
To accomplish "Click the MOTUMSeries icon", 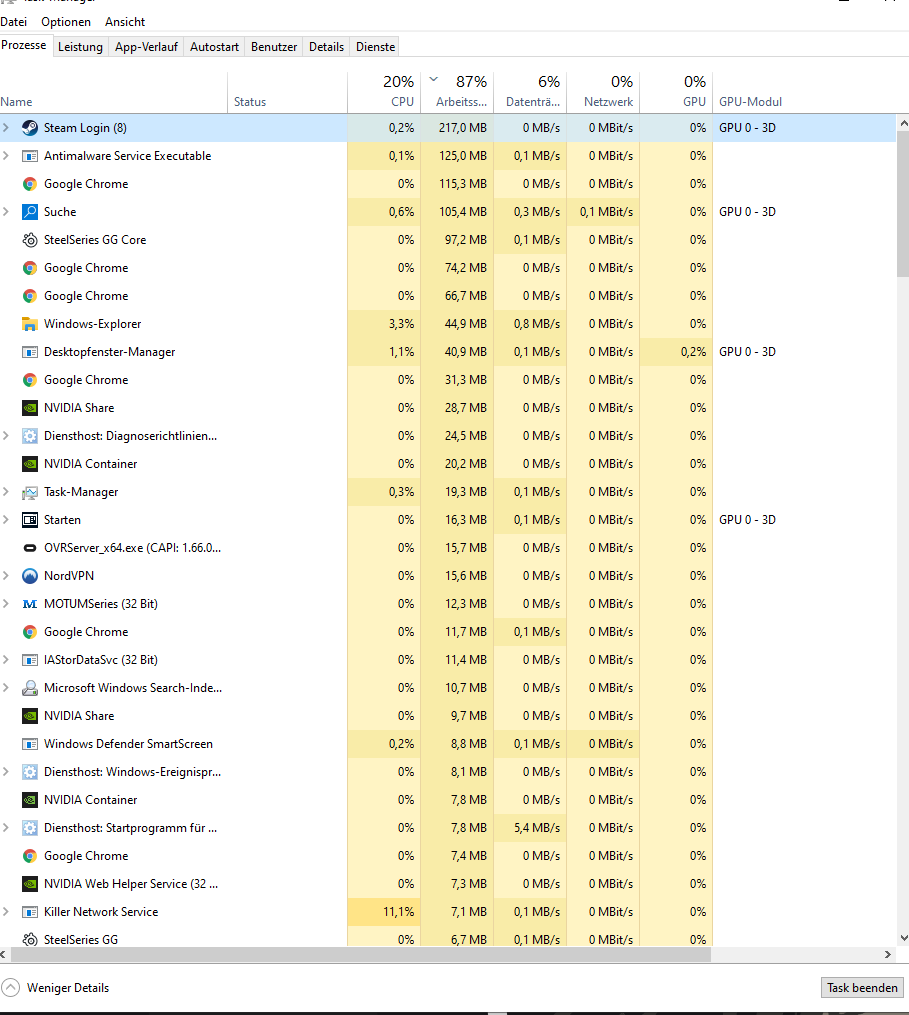I will coord(30,604).
